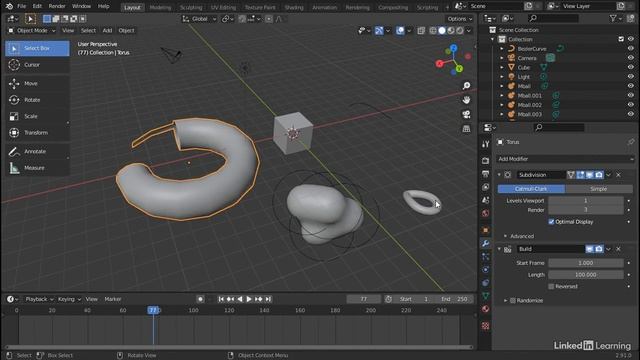Hide the Mball.002 object in outliner
Screen dimensions: 640x360
click(x=631, y=105)
